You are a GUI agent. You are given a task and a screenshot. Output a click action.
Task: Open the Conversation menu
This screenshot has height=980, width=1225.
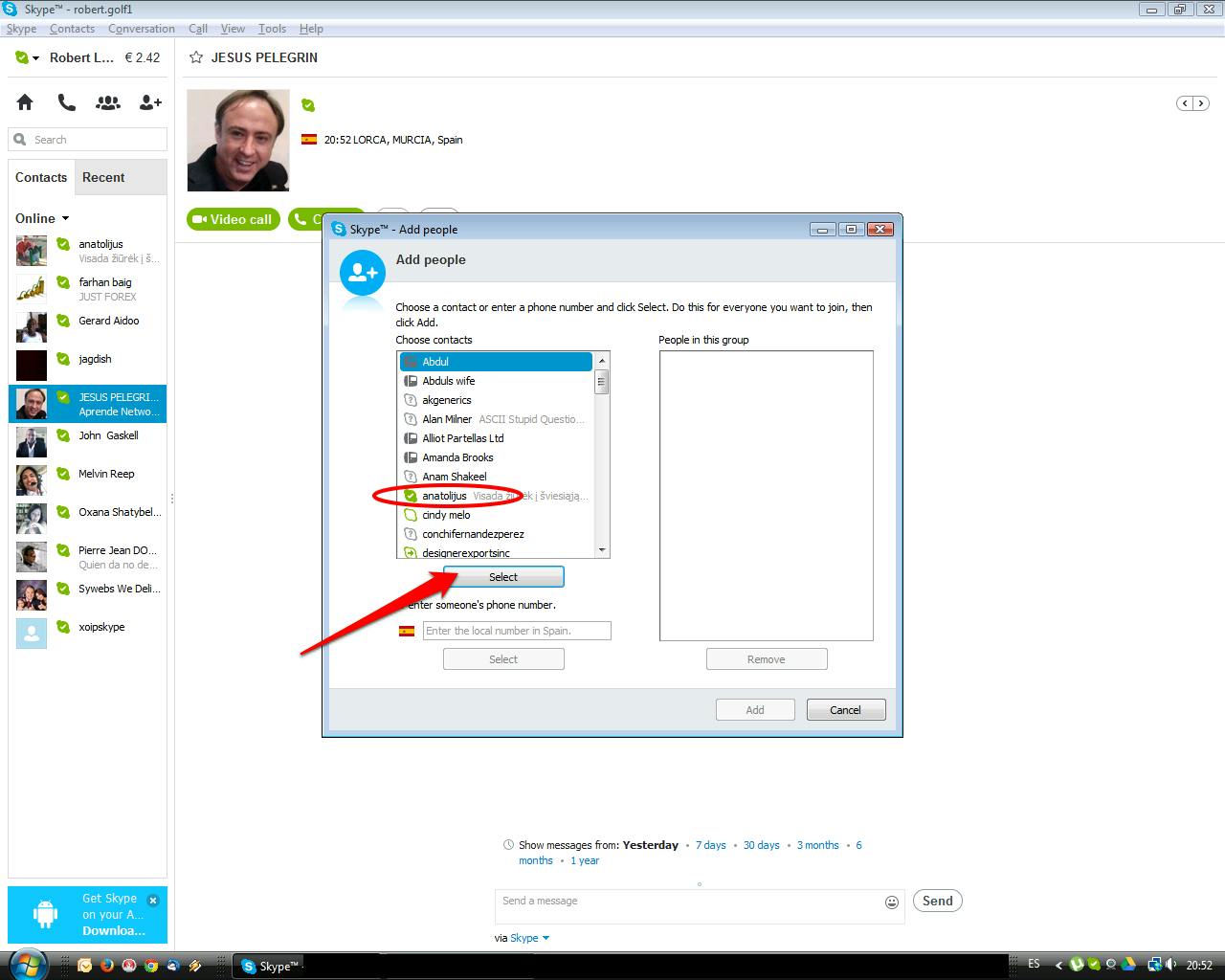(x=142, y=29)
